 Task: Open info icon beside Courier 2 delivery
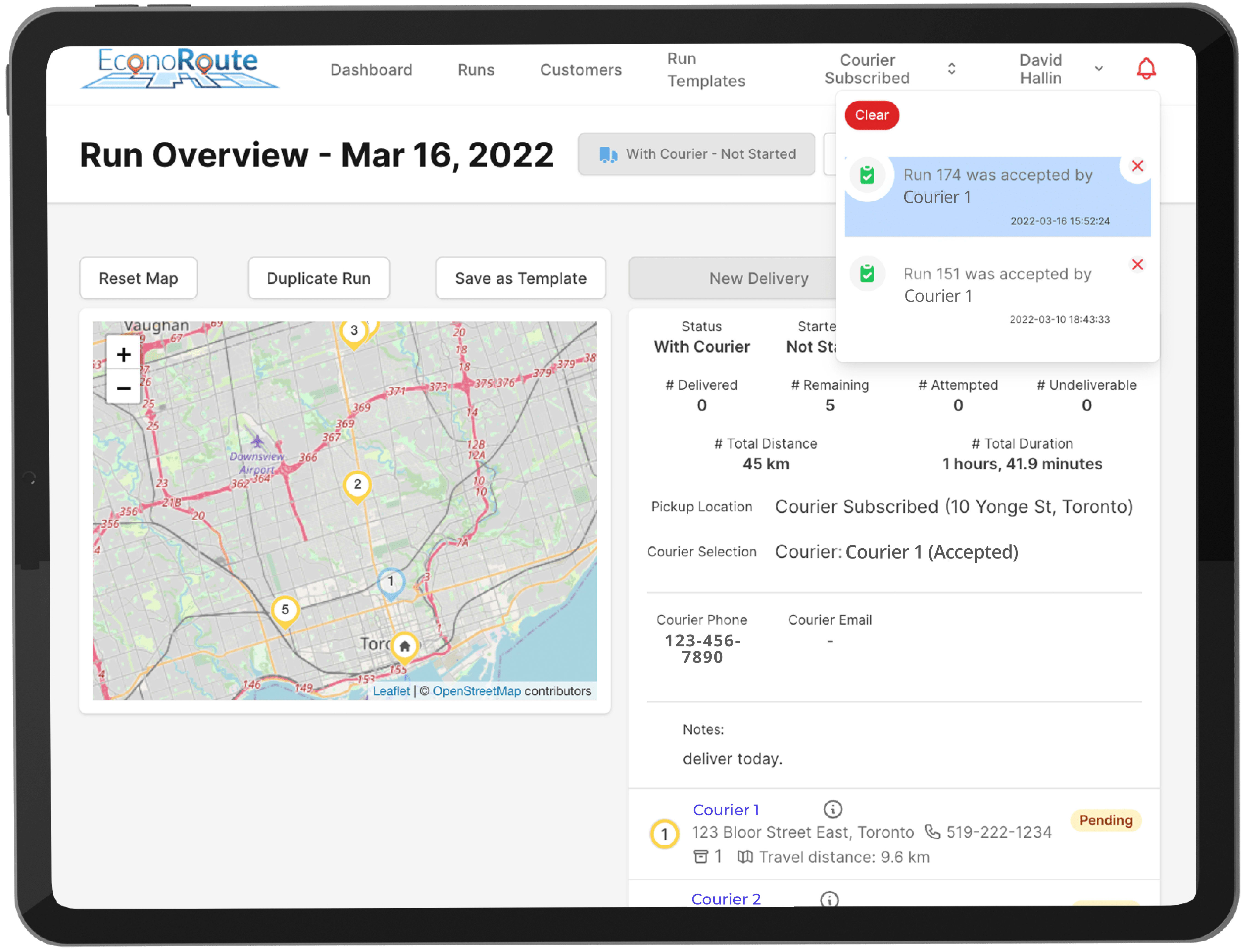[829, 899]
